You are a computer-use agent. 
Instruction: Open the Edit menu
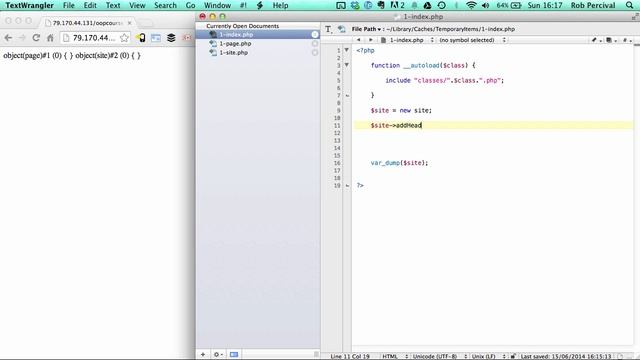click(x=90, y=5)
